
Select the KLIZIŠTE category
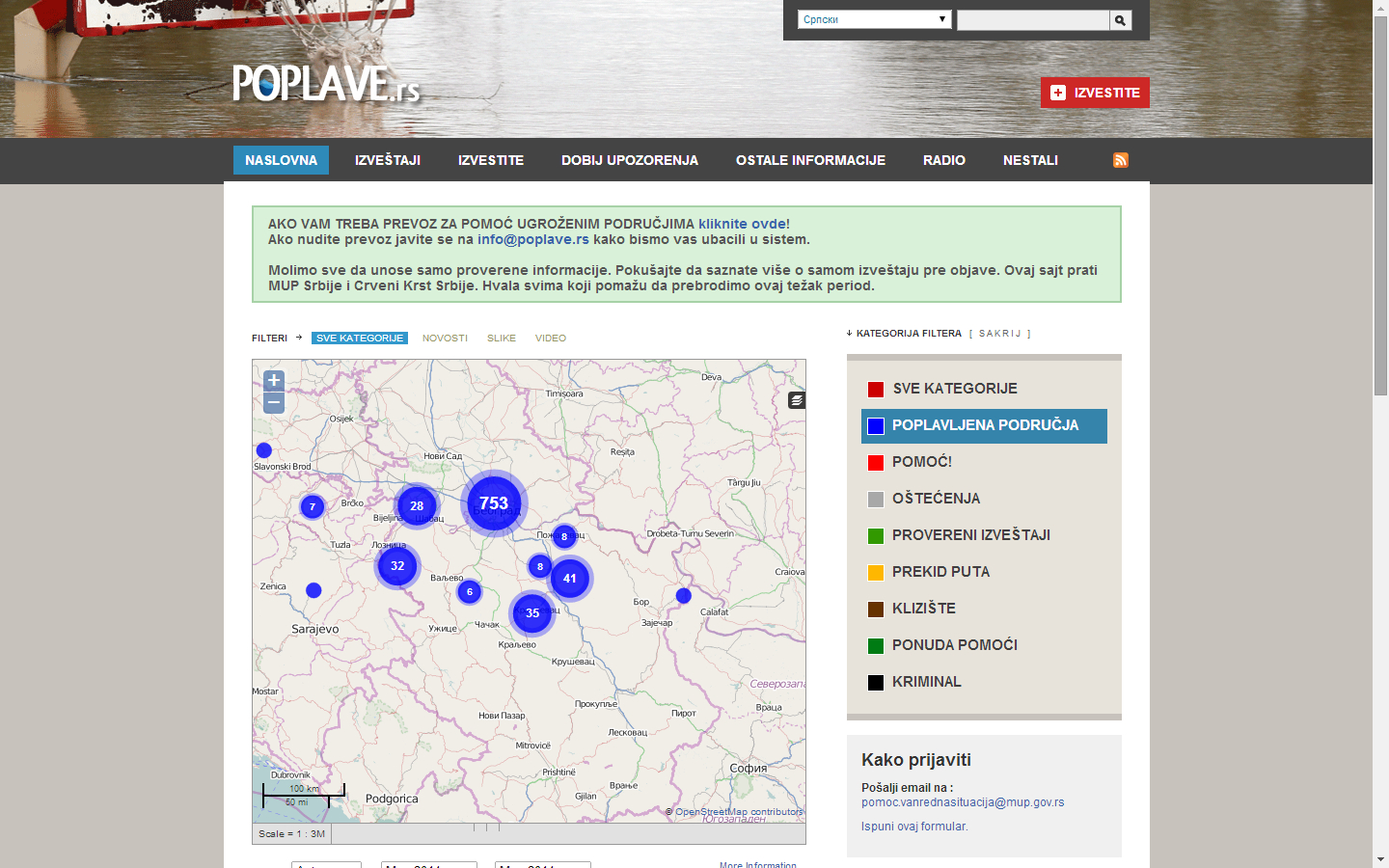[984, 609]
